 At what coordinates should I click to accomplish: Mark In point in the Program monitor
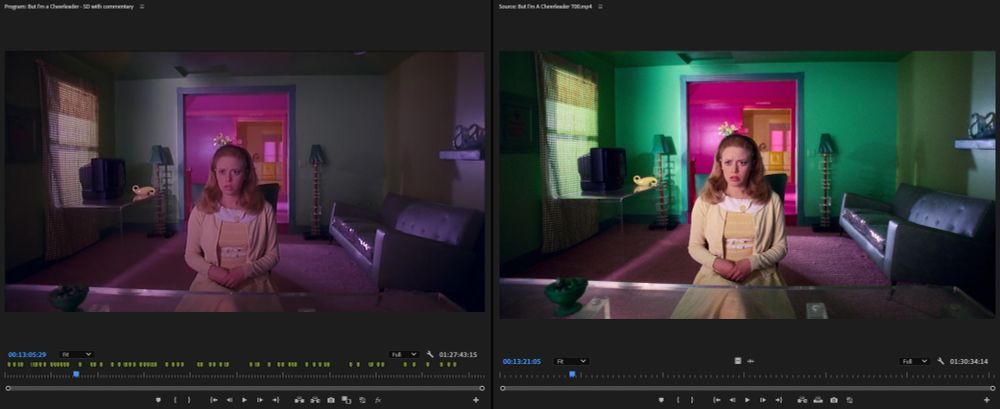(x=175, y=400)
